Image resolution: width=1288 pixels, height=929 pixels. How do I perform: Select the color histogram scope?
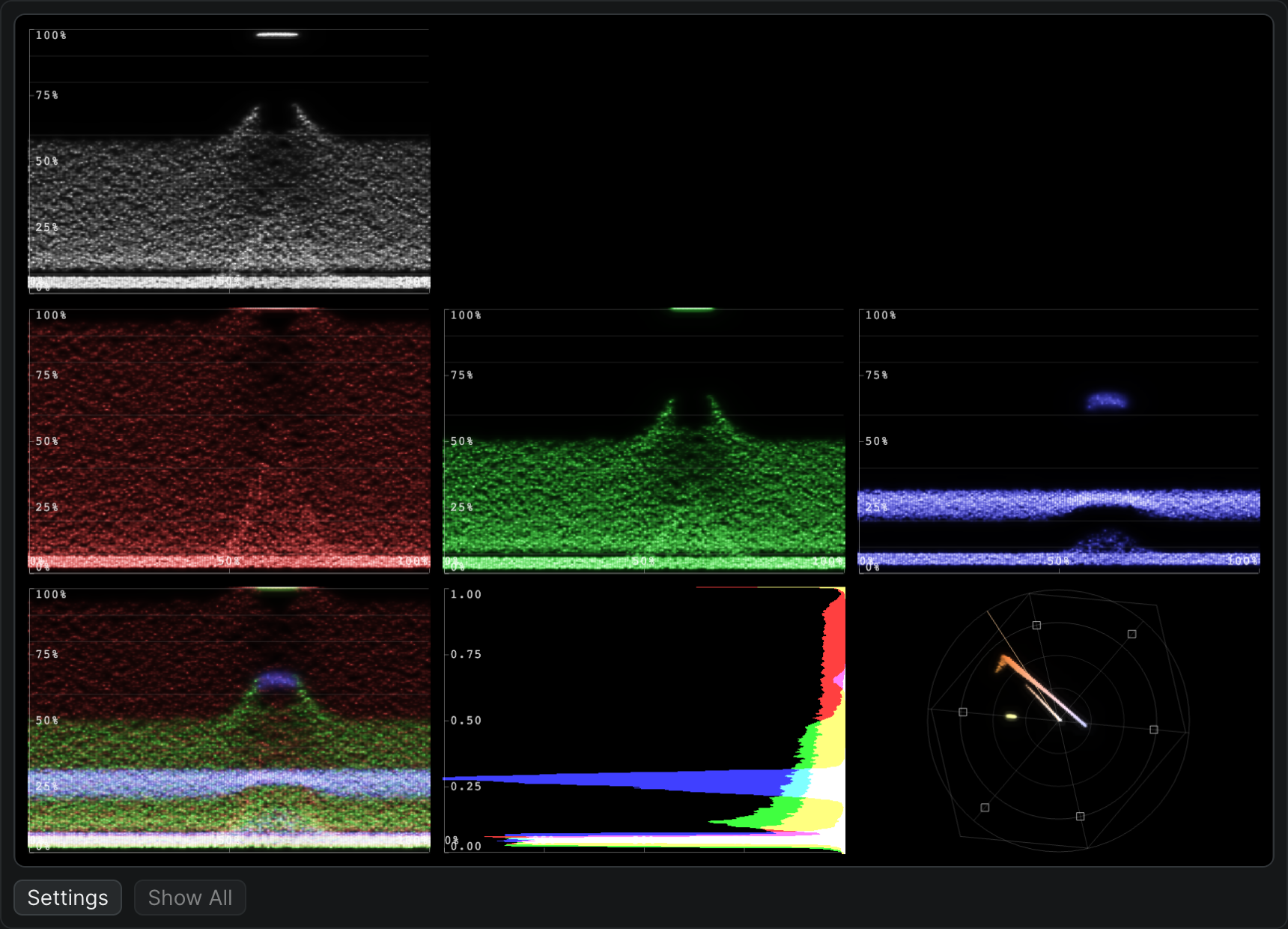pyautogui.click(x=644, y=720)
